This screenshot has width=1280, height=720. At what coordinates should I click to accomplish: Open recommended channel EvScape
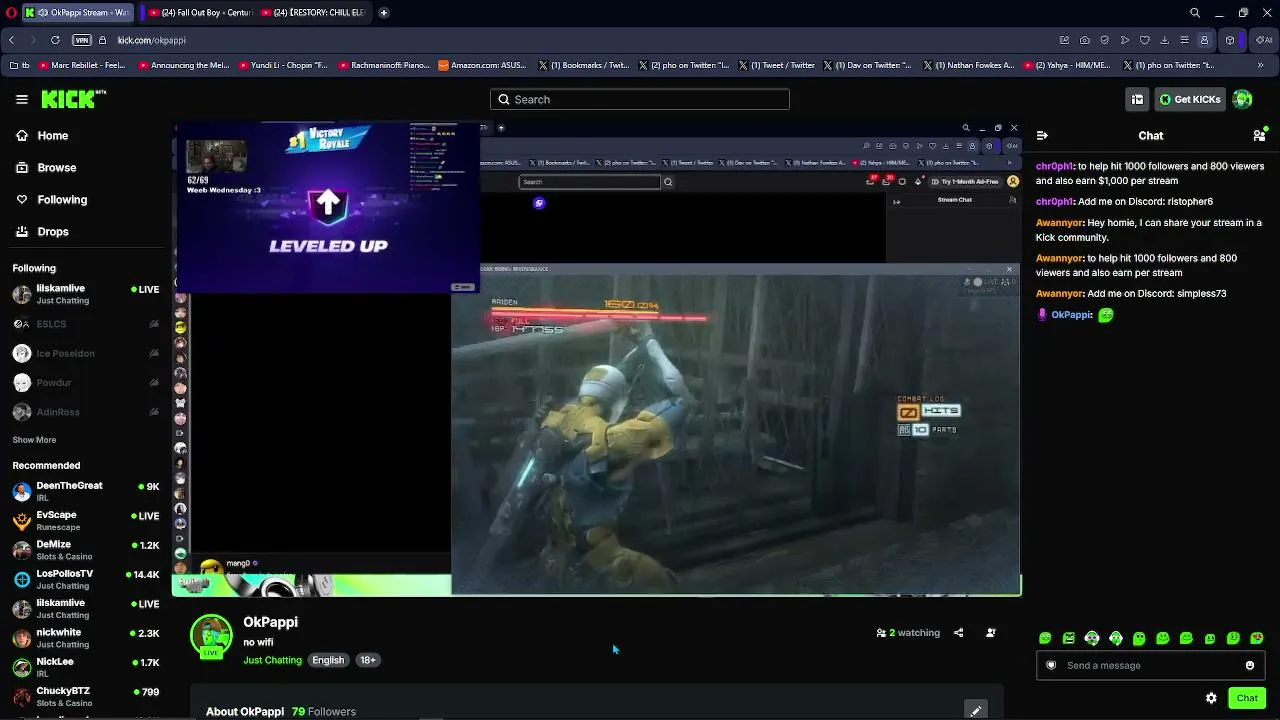point(86,520)
